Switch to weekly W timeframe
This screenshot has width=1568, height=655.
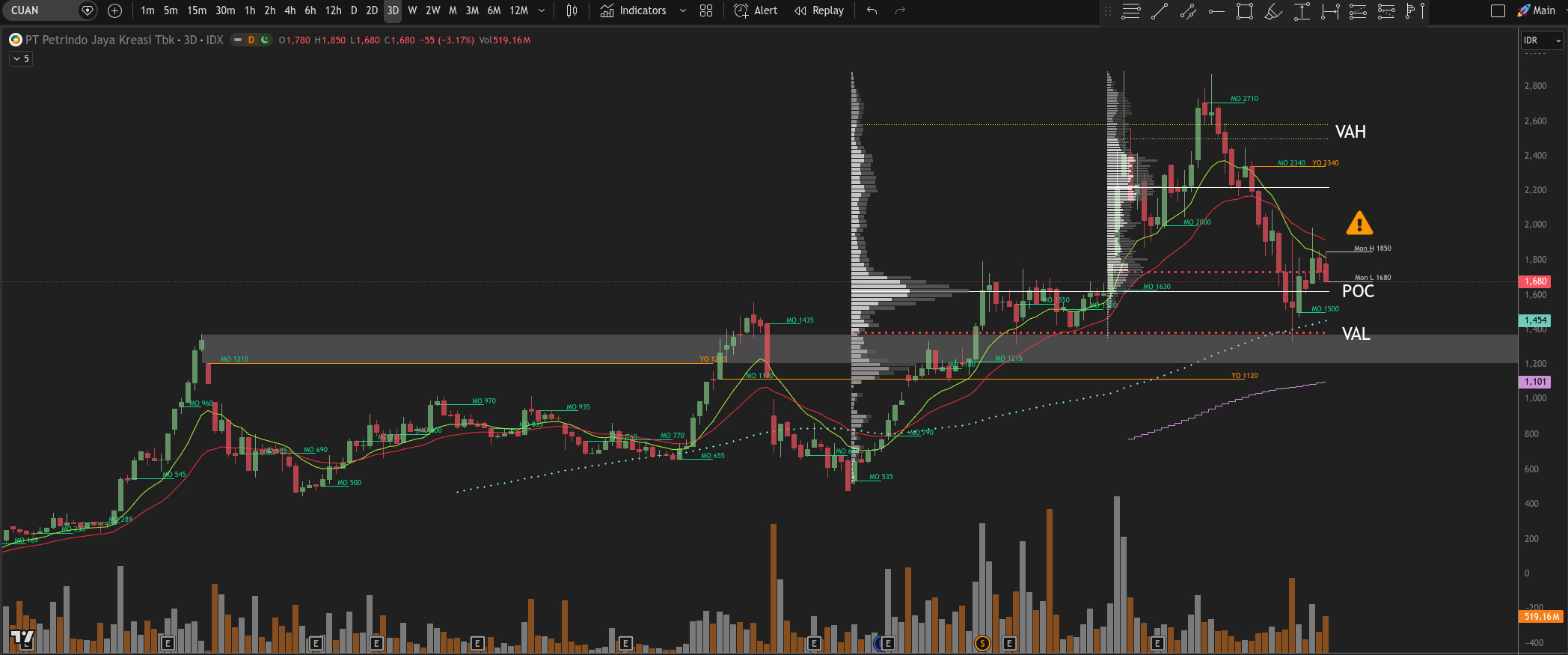[x=412, y=10]
